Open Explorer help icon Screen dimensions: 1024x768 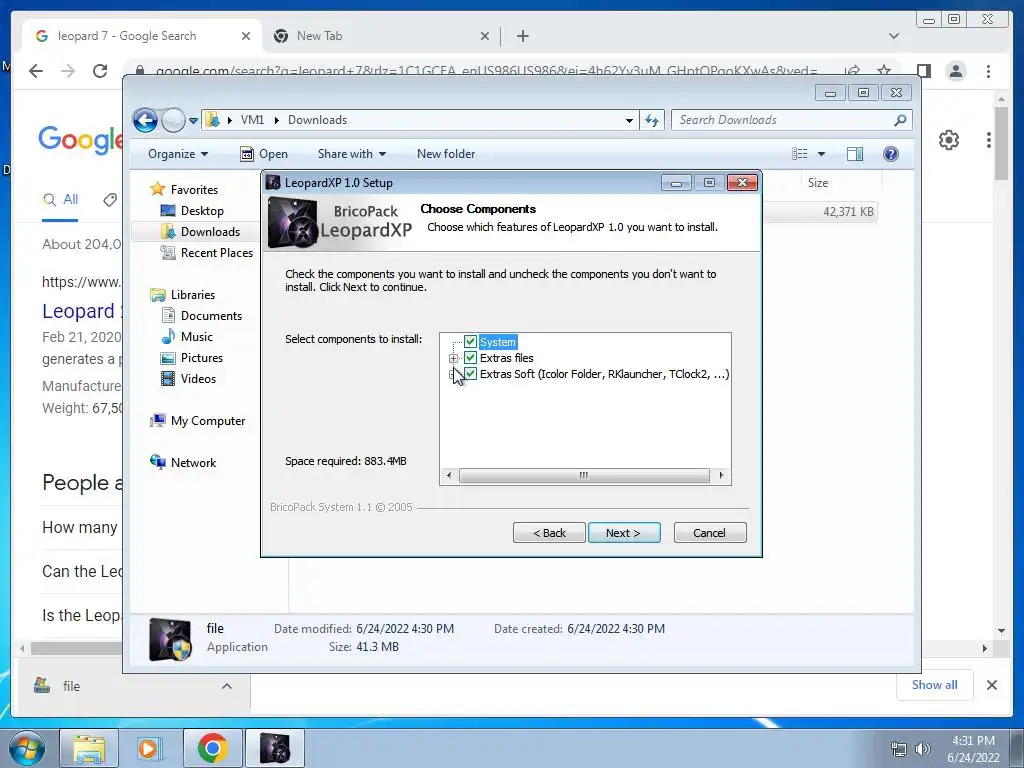tap(891, 154)
